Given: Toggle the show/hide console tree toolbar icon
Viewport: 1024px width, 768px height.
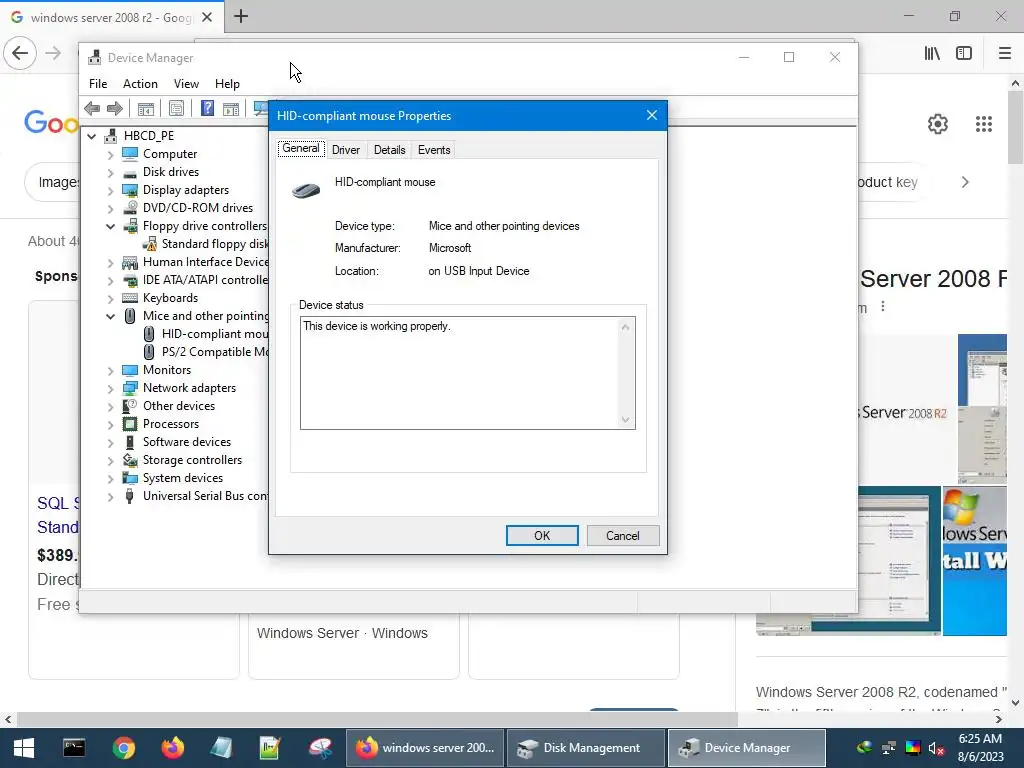Looking at the screenshot, I should (x=146, y=108).
